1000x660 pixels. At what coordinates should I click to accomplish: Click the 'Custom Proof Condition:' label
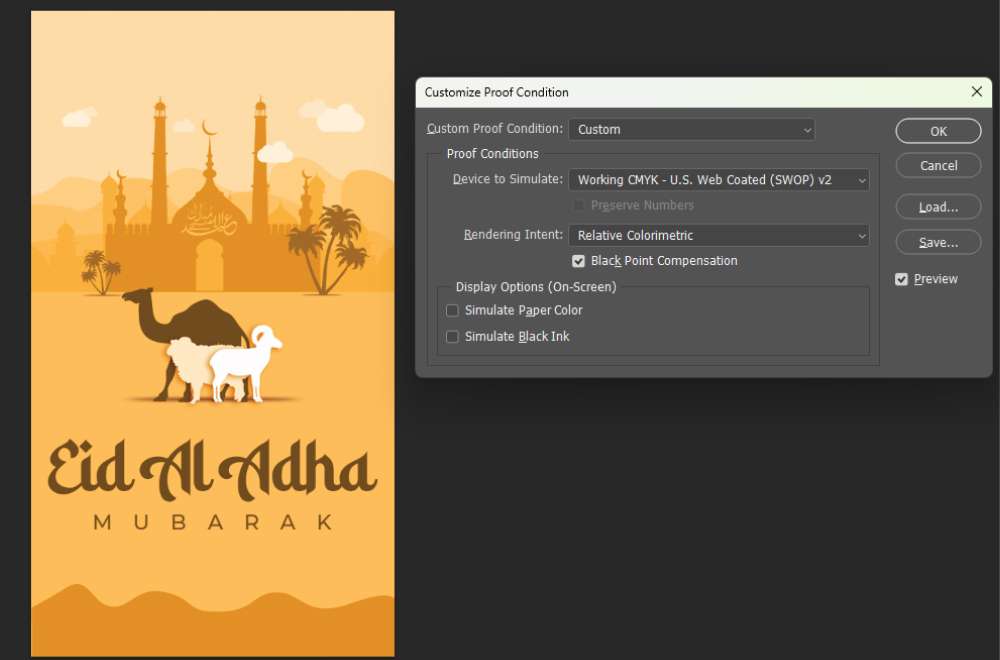click(x=494, y=129)
